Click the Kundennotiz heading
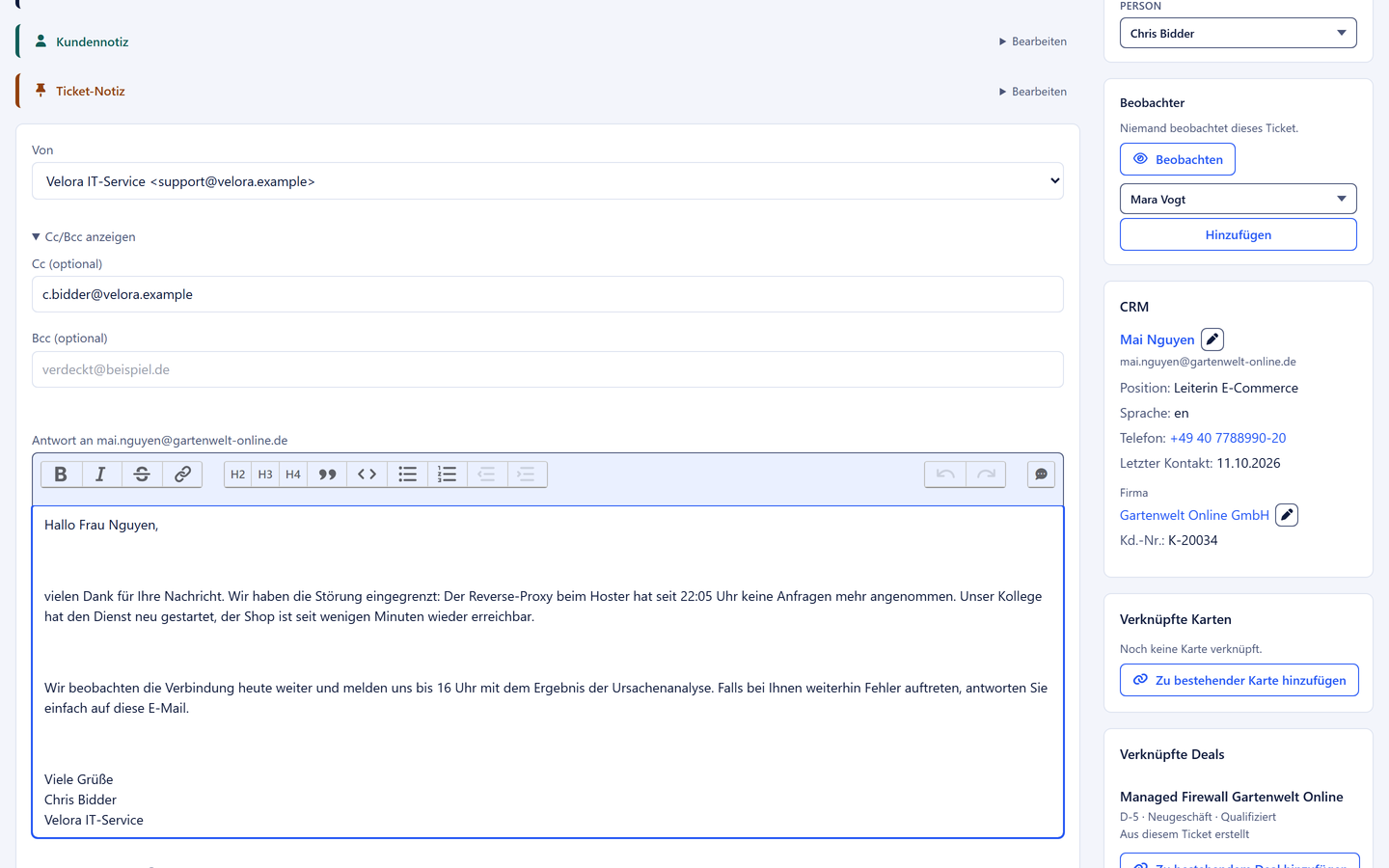Viewport: 1389px width, 868px height. coord(92,41)
